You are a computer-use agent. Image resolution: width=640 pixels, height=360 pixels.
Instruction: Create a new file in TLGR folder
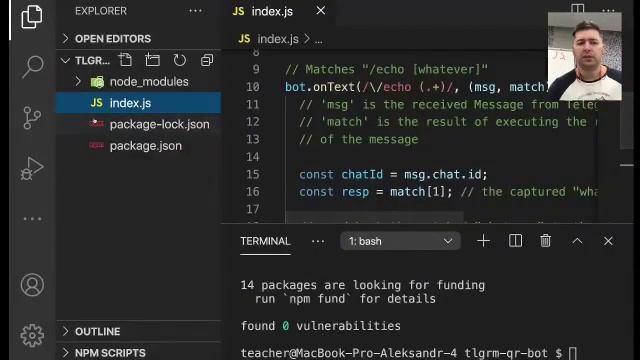125,60
